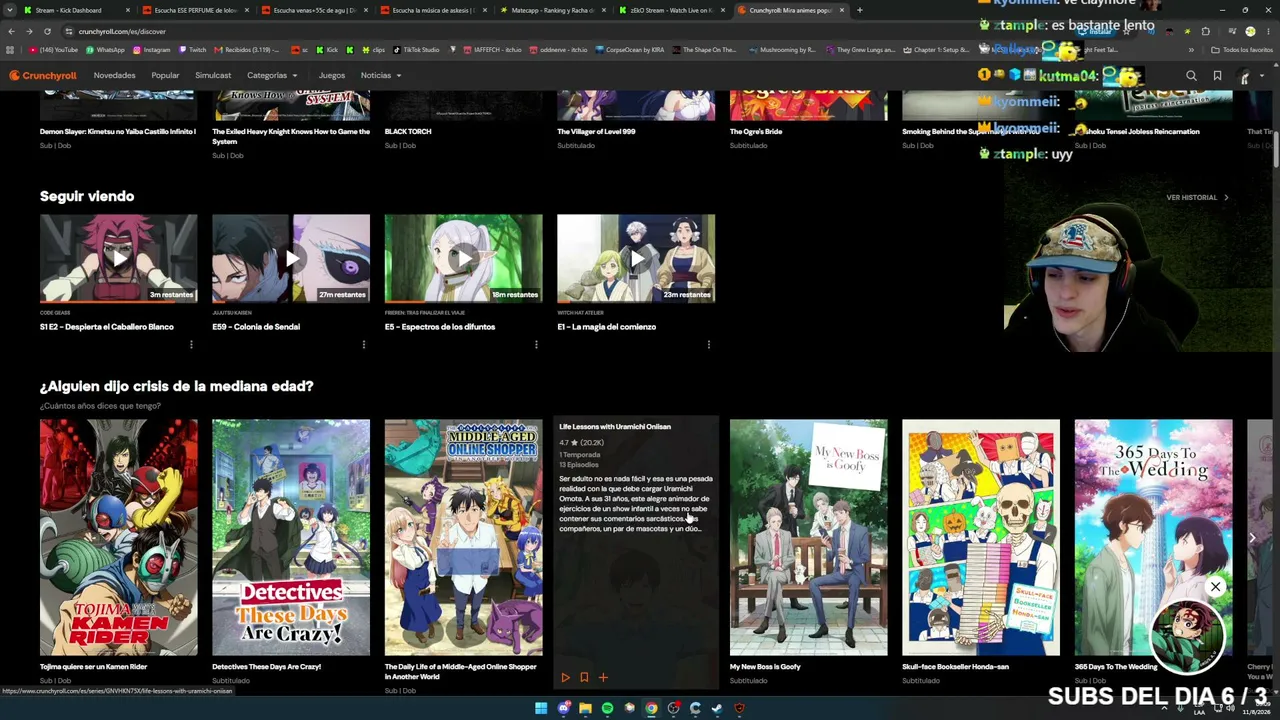Open the WhatsApp bookmark

[x=105, y=49]
